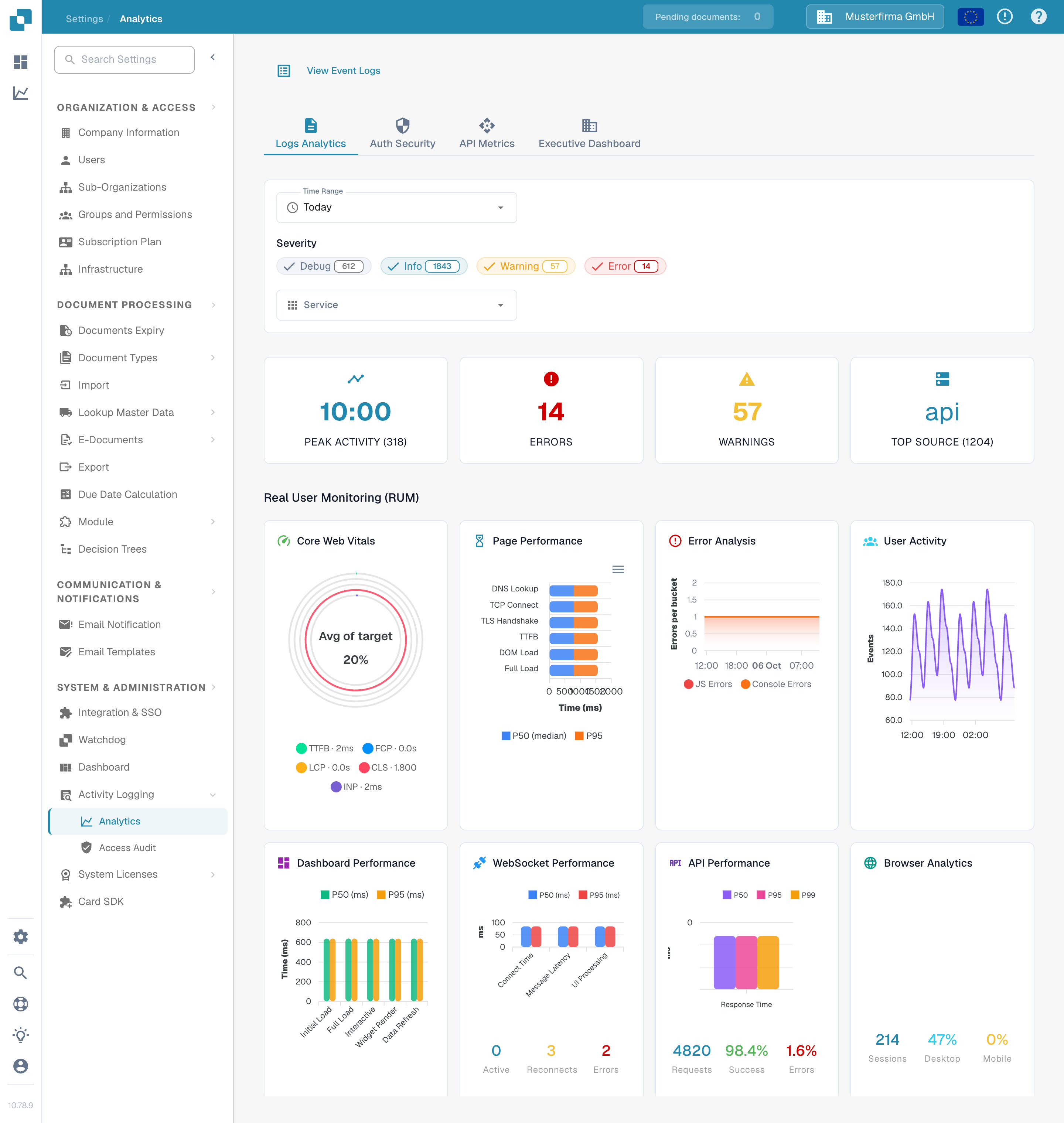This screenshot has height=1123, width=1064.
Task: Open the lifebuoy support icon
Action: [x=20, y=1004]
